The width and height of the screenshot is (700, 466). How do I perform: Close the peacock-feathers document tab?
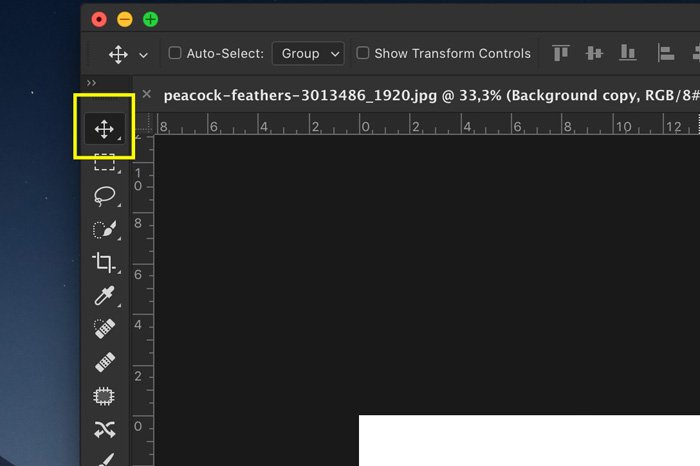[146, 94]
